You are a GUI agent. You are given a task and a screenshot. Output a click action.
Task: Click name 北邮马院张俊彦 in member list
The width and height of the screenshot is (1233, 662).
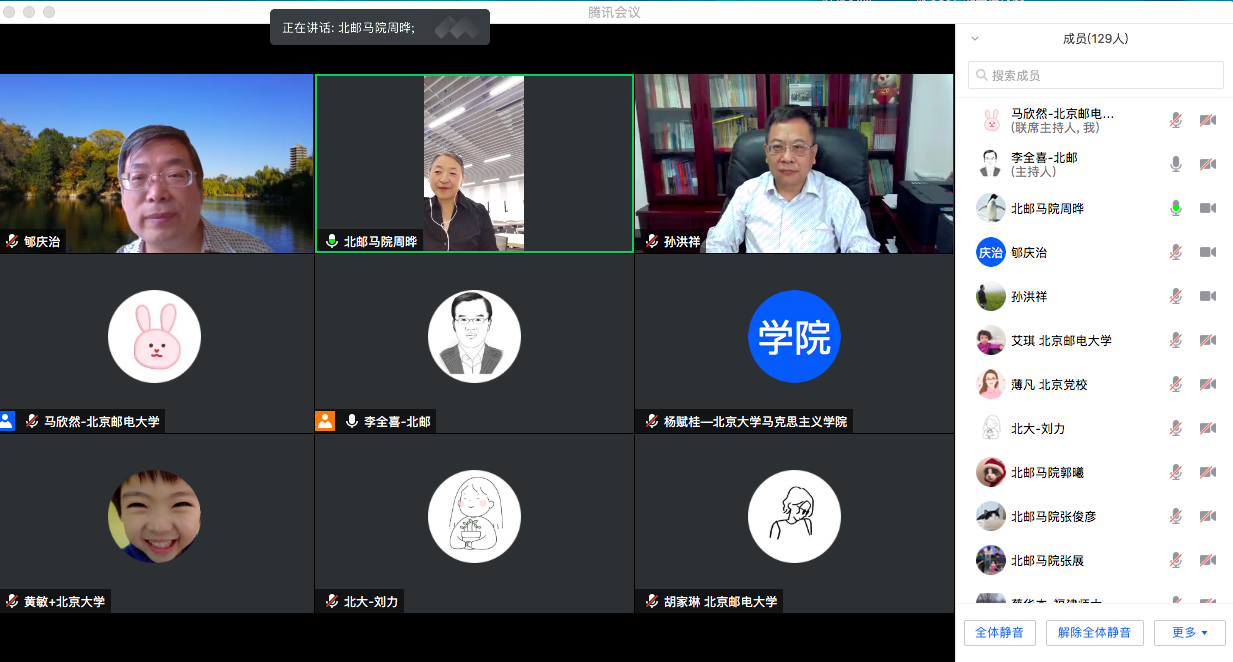[x=1053, y=516]
